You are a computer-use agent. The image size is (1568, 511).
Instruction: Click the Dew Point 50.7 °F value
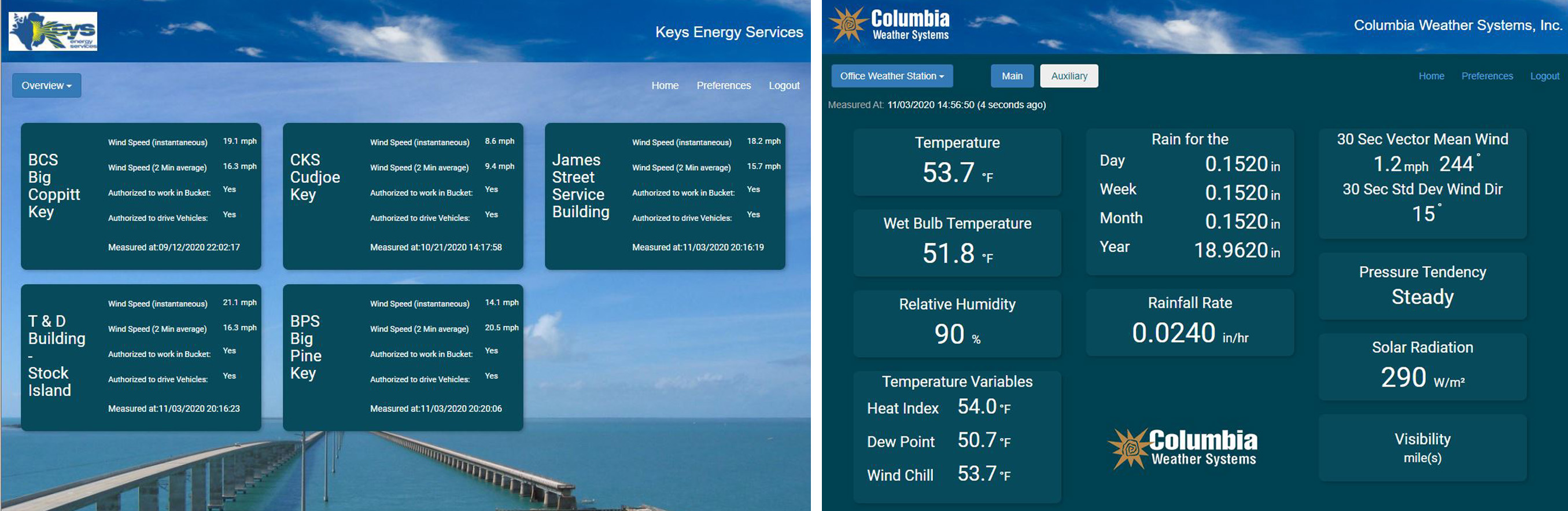984,440
